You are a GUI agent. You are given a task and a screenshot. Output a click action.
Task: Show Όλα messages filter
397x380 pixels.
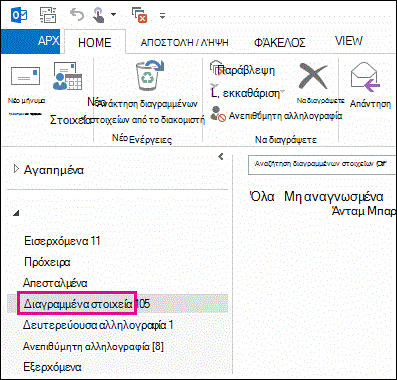tap(262, 196)
